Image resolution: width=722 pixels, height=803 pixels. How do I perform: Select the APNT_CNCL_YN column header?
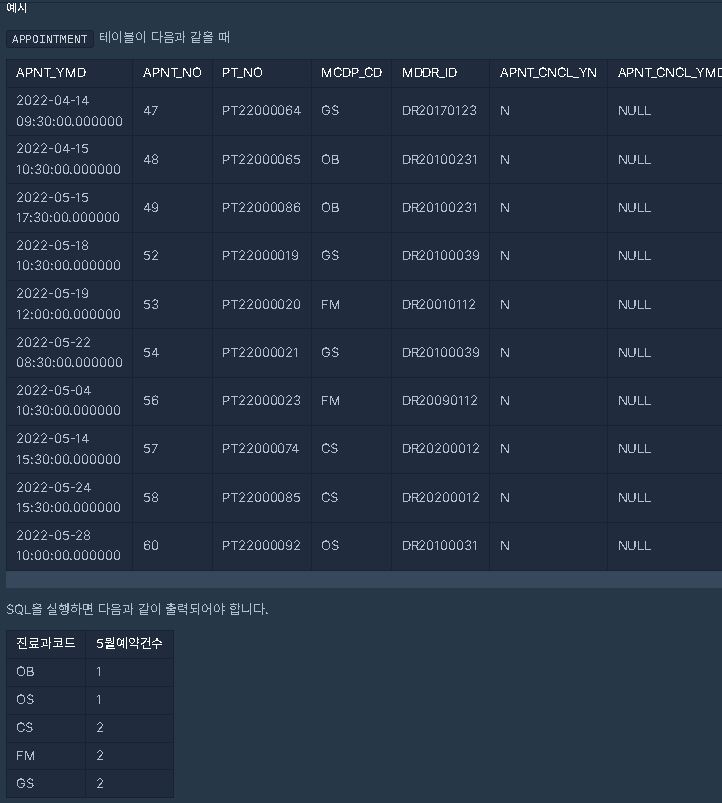pos(548,73)
